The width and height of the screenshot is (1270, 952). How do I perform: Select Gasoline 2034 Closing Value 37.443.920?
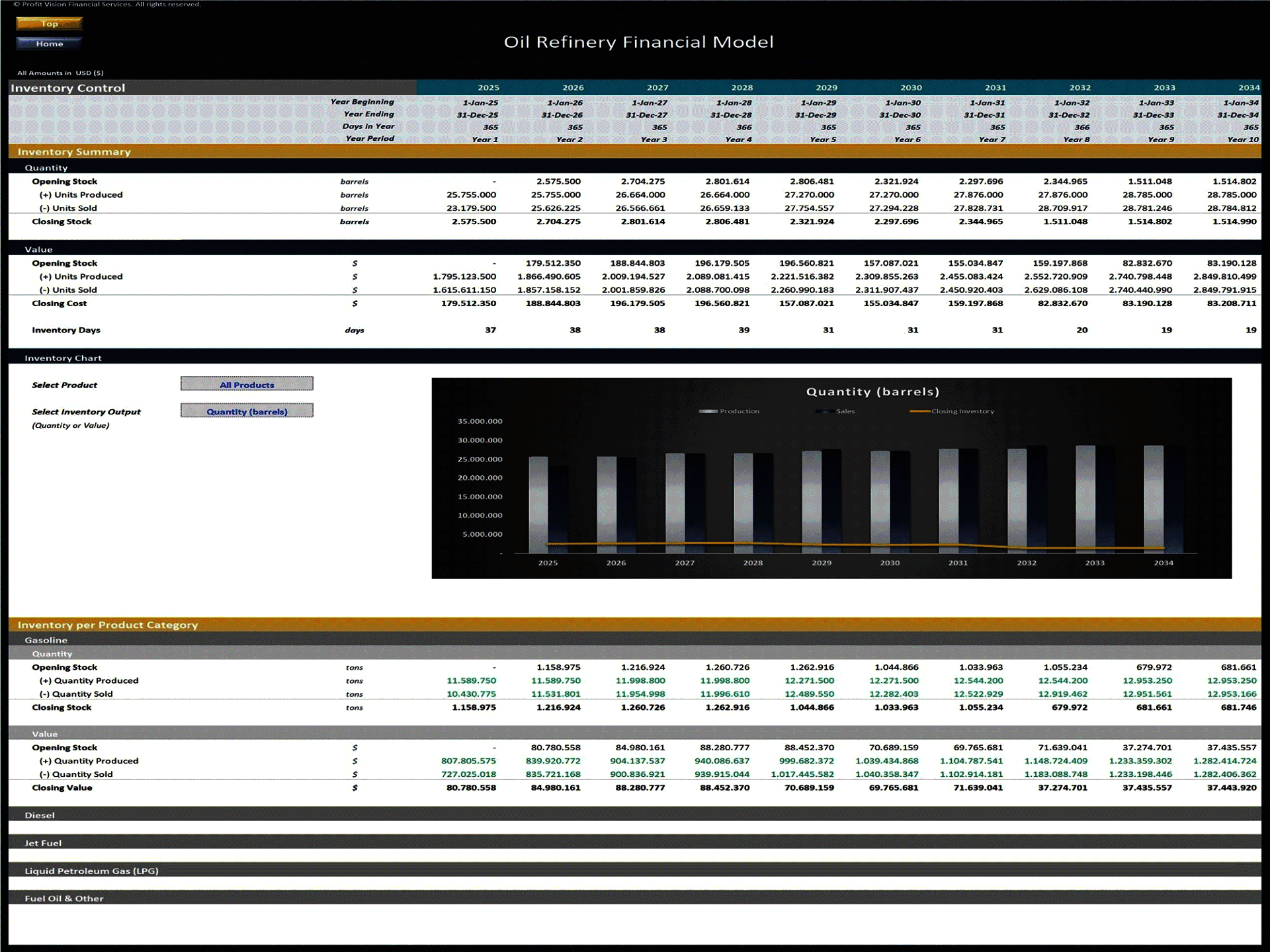(1232, 787)
